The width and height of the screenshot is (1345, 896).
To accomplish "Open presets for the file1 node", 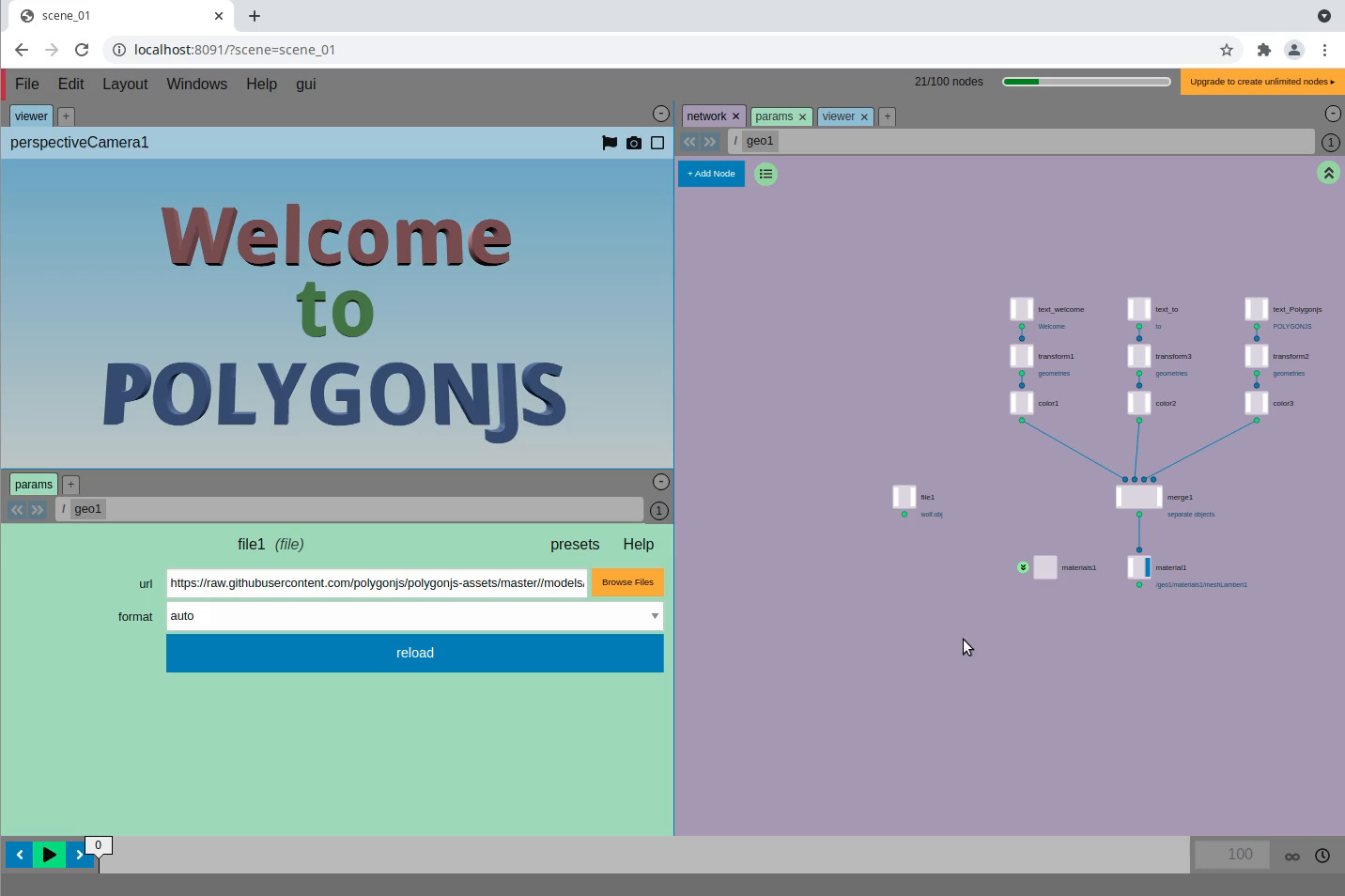I will pos(575,544).
